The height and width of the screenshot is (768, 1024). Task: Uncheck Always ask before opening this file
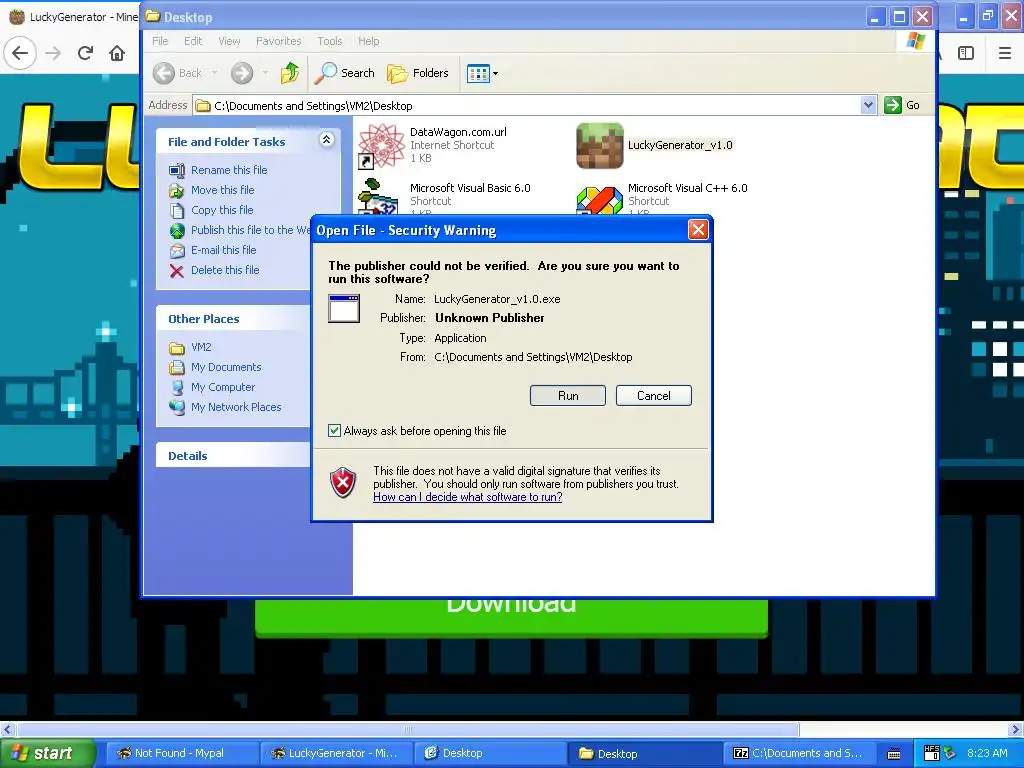pos(334,430)
